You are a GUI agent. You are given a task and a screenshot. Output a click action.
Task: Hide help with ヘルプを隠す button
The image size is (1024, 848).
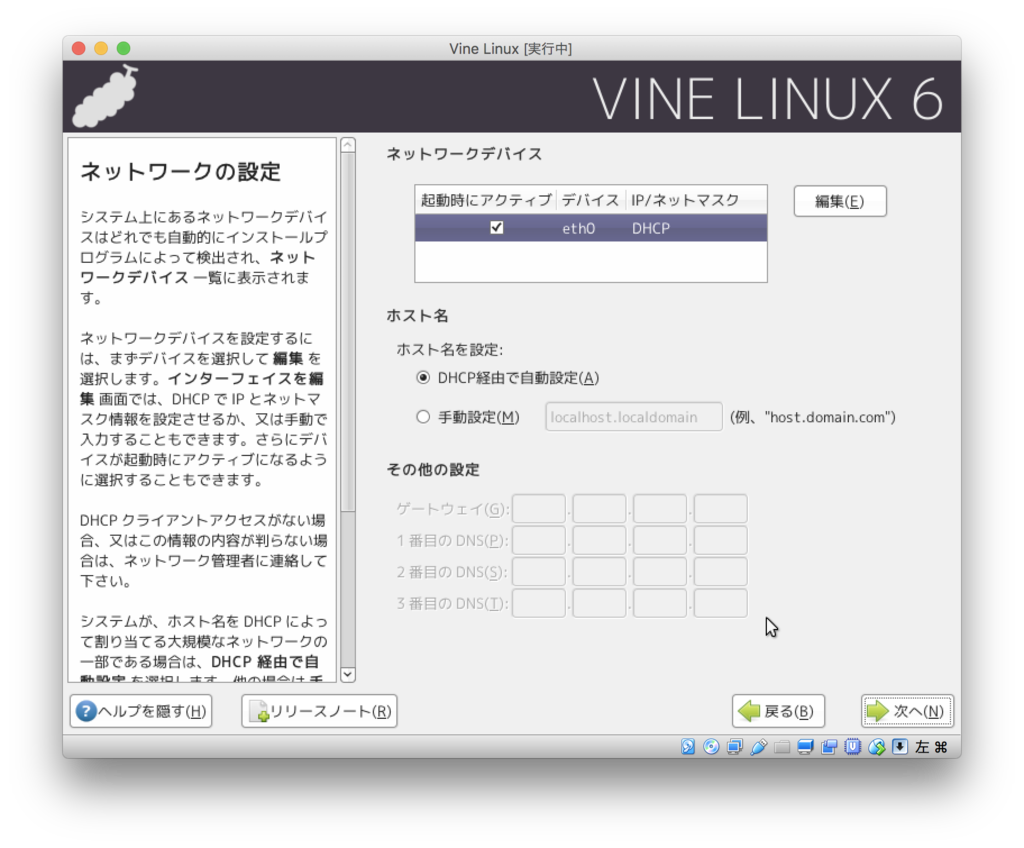141,711
